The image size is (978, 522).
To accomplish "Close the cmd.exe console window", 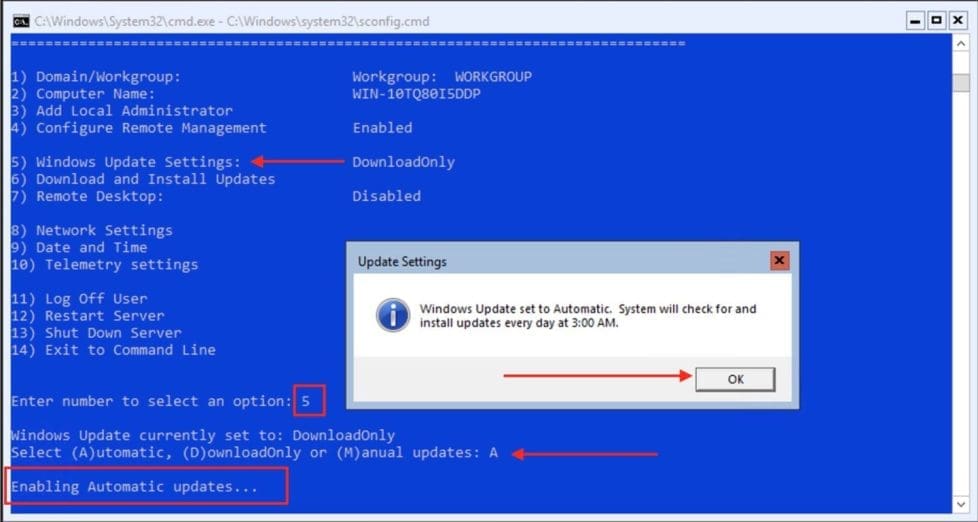I will pos(957,20).
